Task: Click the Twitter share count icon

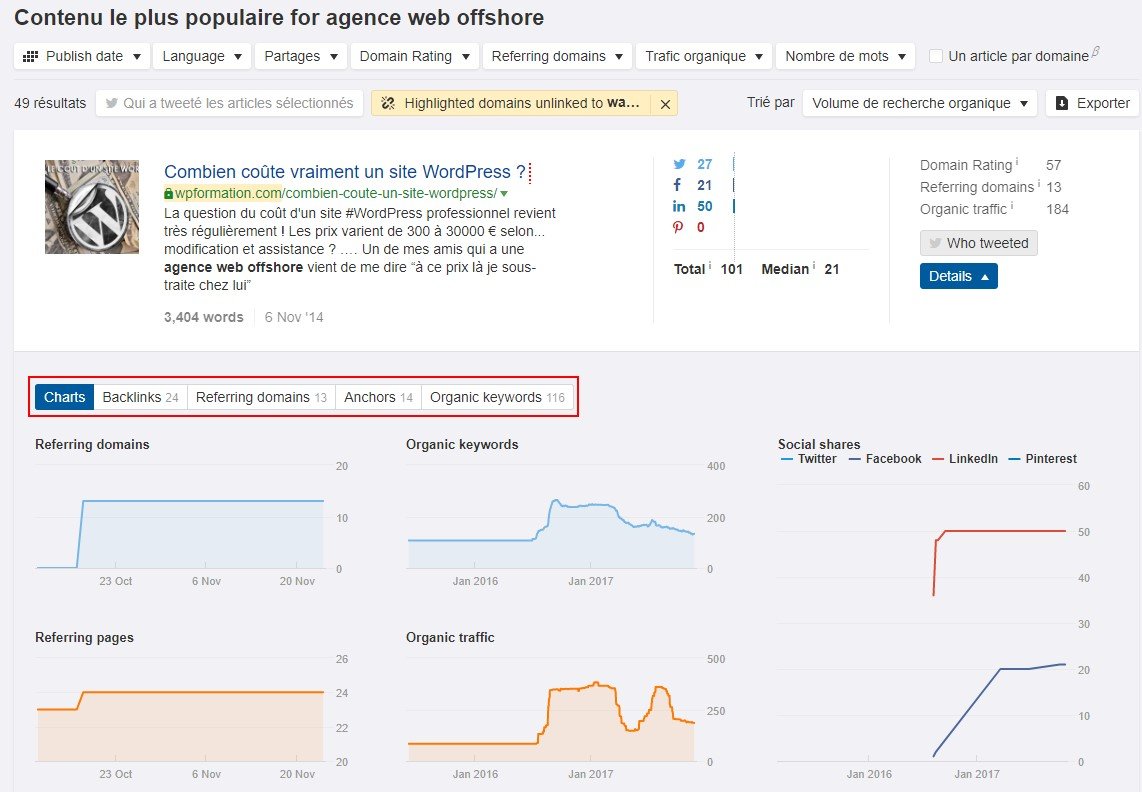Action: tap(679, 164)
